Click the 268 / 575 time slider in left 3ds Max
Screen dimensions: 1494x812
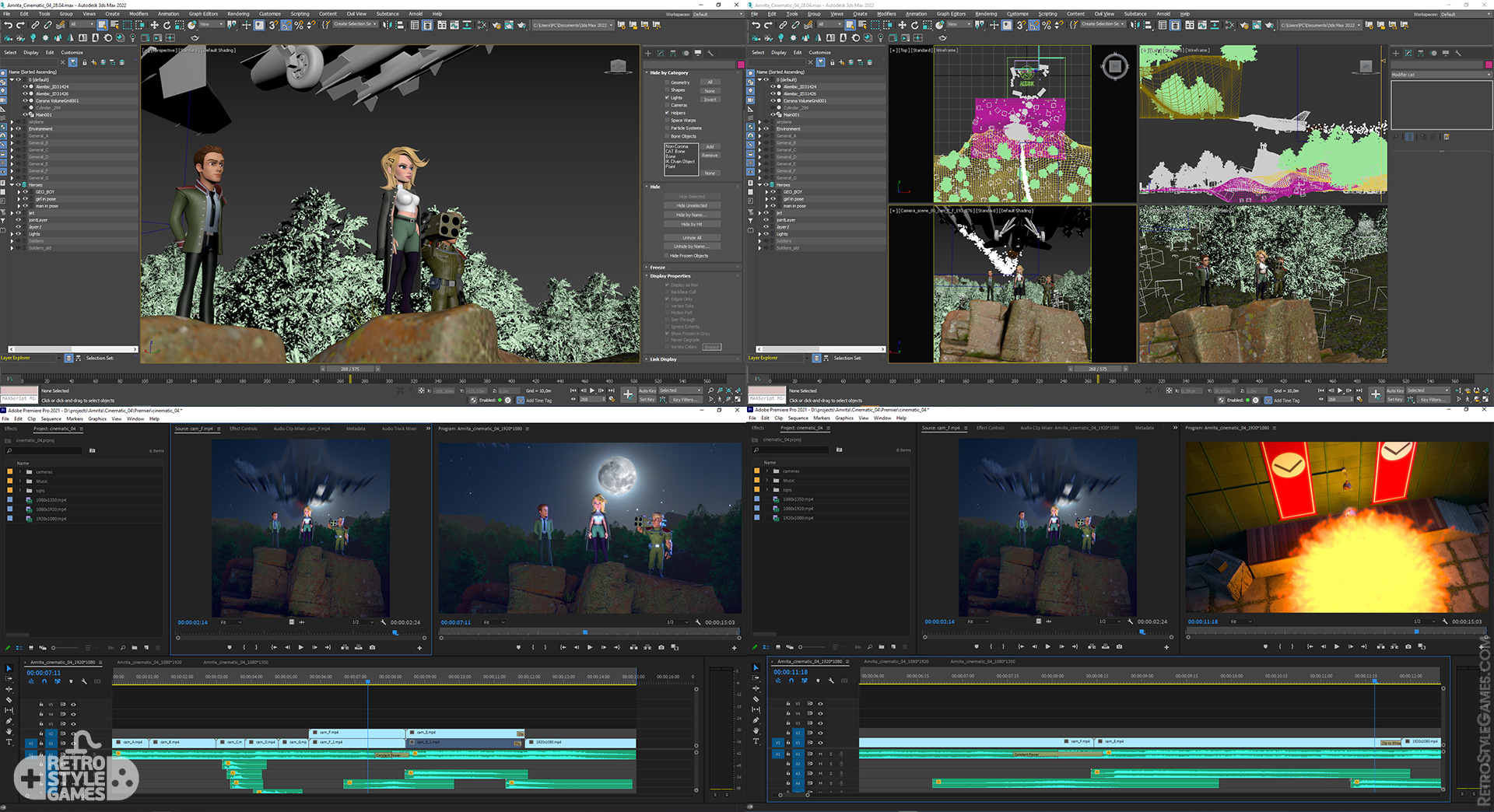pyautogui.click(x=349, y=369)
